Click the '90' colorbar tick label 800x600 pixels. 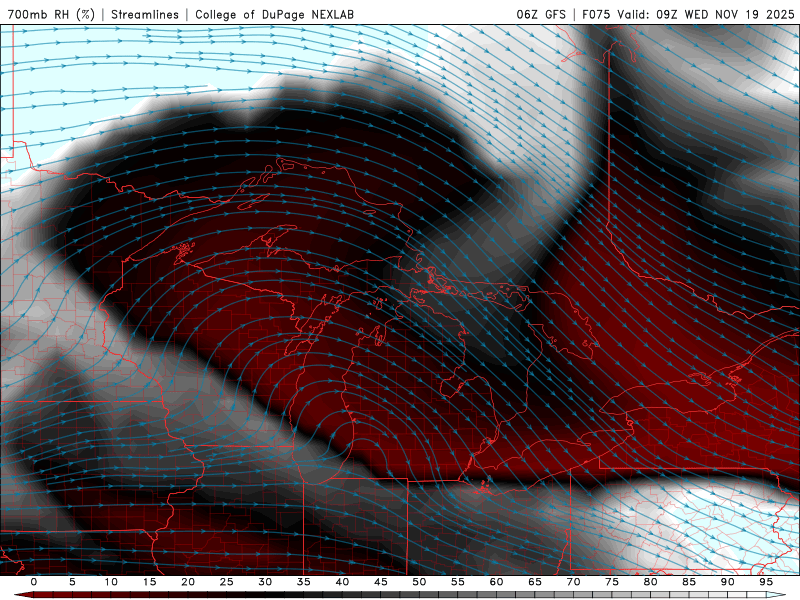[x=727, y=582]
